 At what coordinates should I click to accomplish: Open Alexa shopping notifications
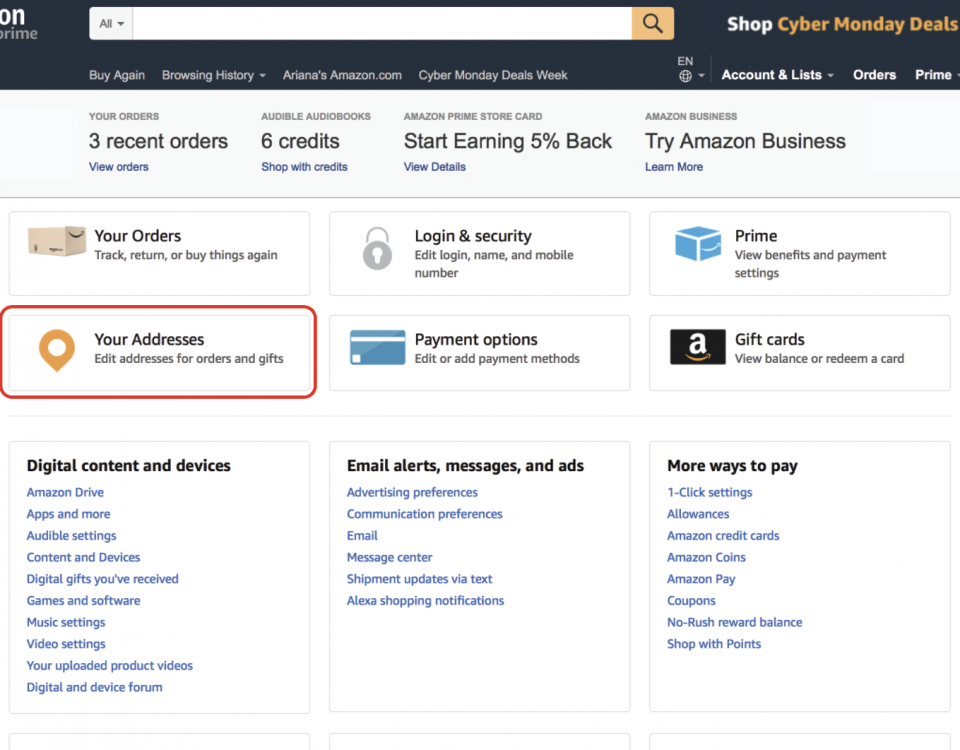click(x=426, y=601)
